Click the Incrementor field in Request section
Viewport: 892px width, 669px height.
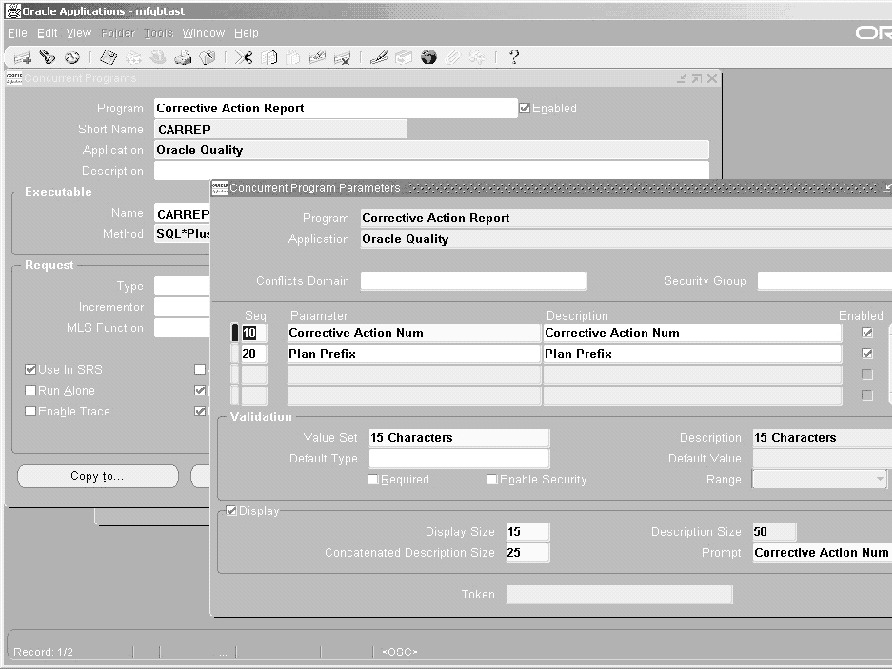tap(181, 307)
